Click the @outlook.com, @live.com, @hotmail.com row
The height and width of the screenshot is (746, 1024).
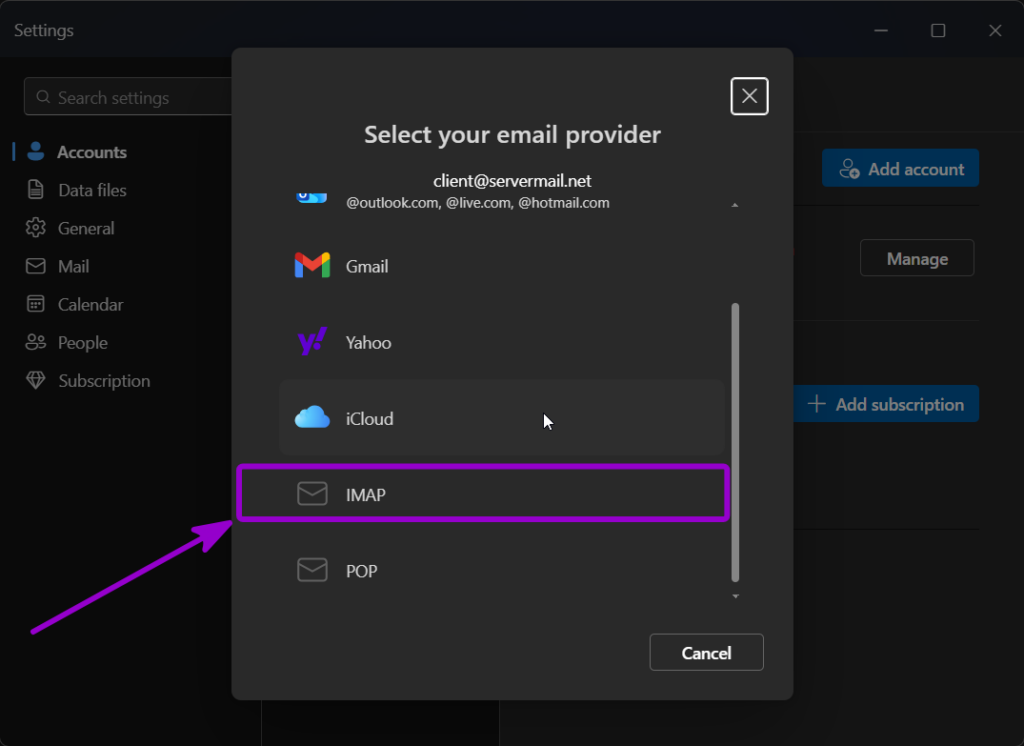click(x=478, y=203)
